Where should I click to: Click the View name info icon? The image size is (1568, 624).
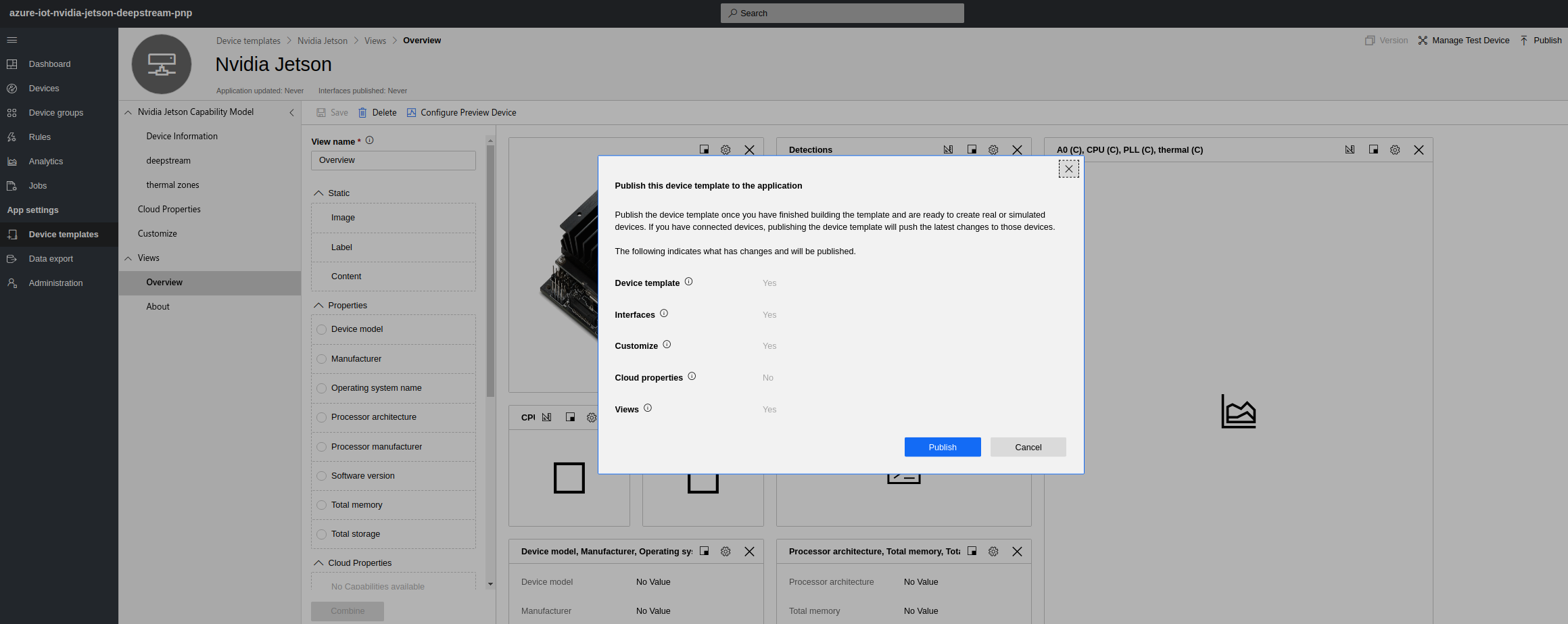tap(369, 141)
